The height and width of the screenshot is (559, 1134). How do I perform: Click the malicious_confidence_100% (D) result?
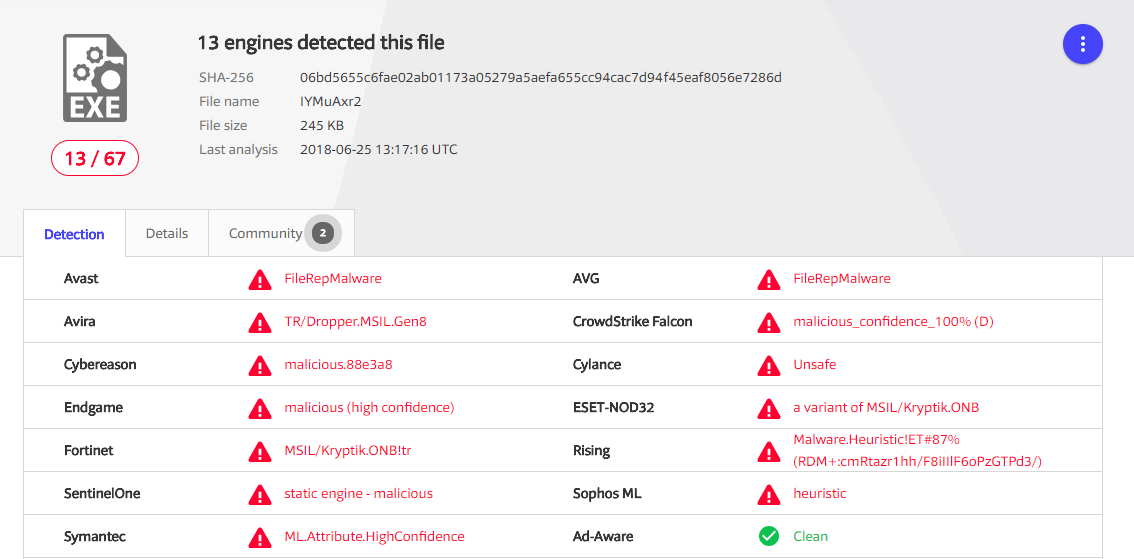coord(893,322)
